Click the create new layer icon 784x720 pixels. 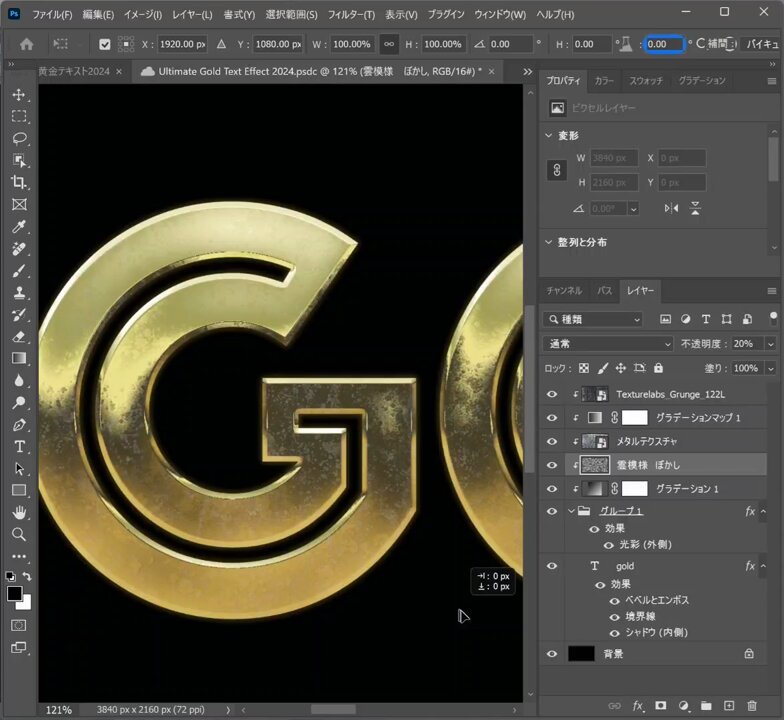coord(729,706)
